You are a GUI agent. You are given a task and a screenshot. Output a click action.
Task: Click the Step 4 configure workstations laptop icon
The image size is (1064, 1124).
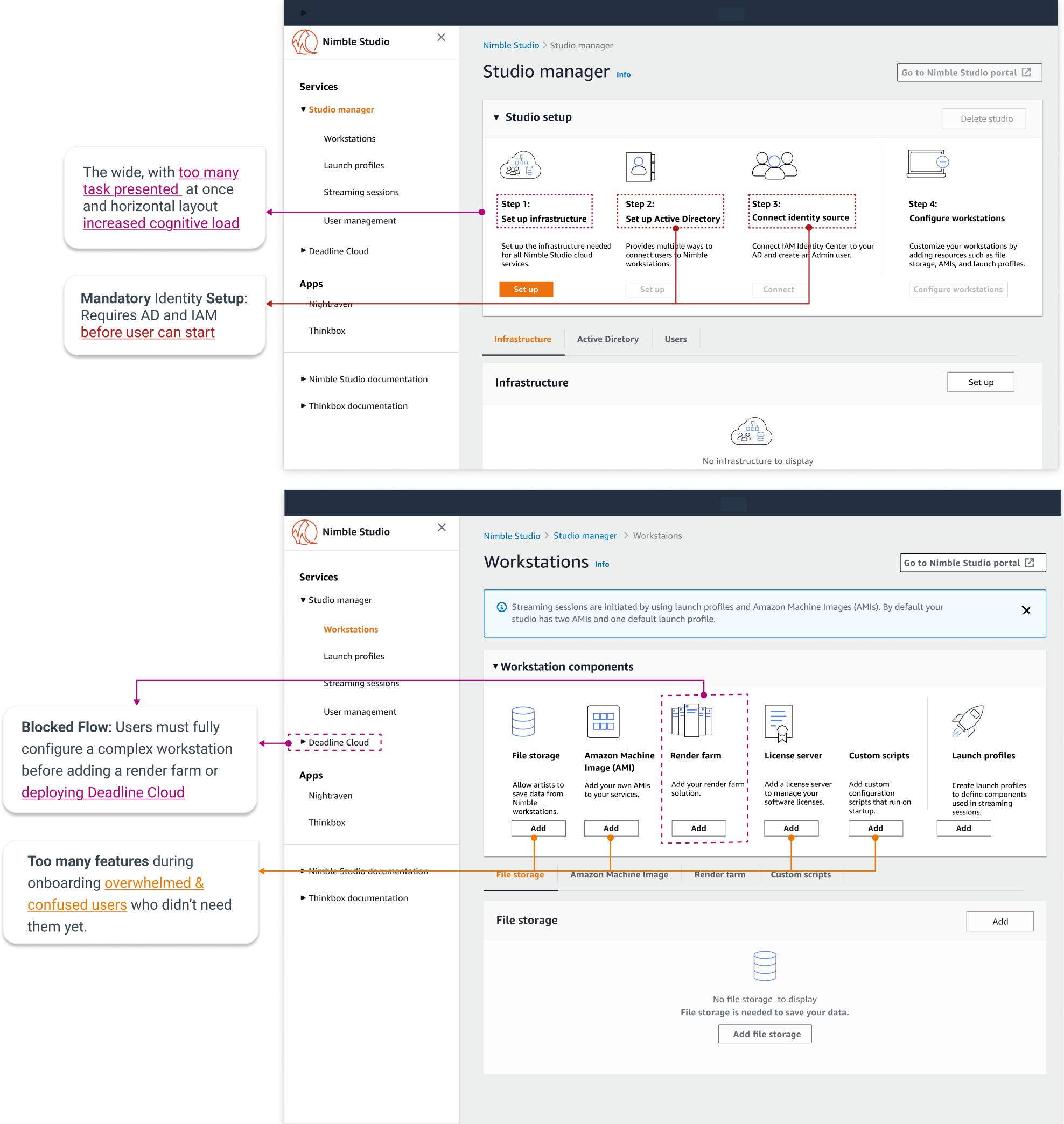927,164
